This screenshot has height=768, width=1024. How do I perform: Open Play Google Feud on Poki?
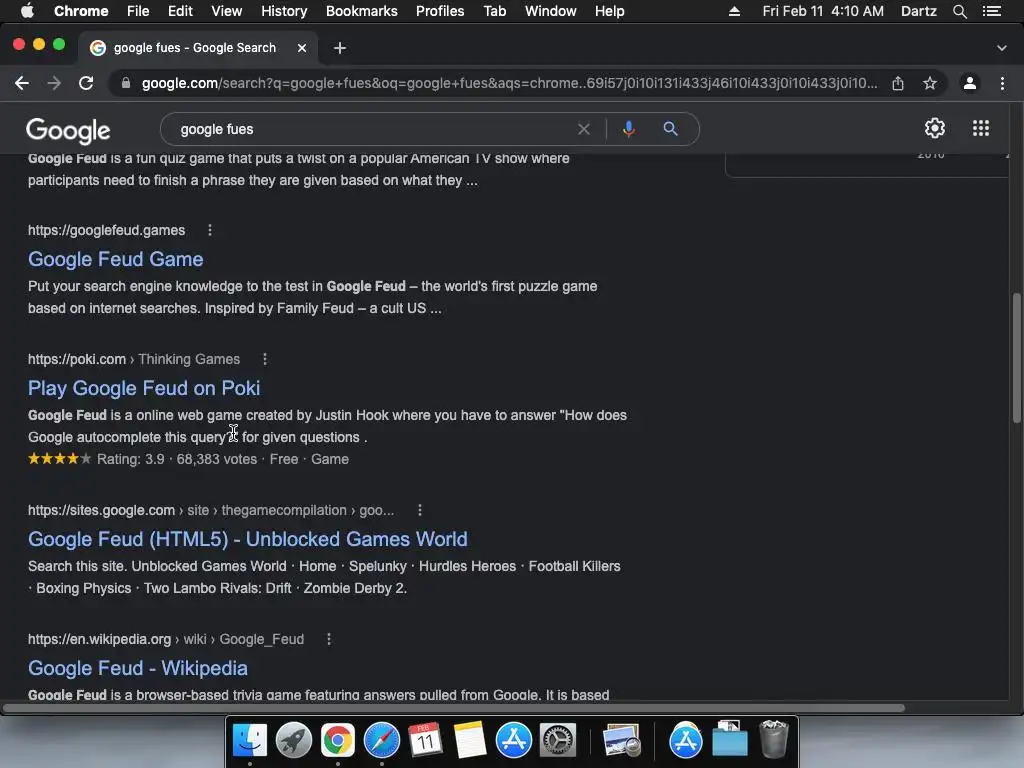point(144,389)
